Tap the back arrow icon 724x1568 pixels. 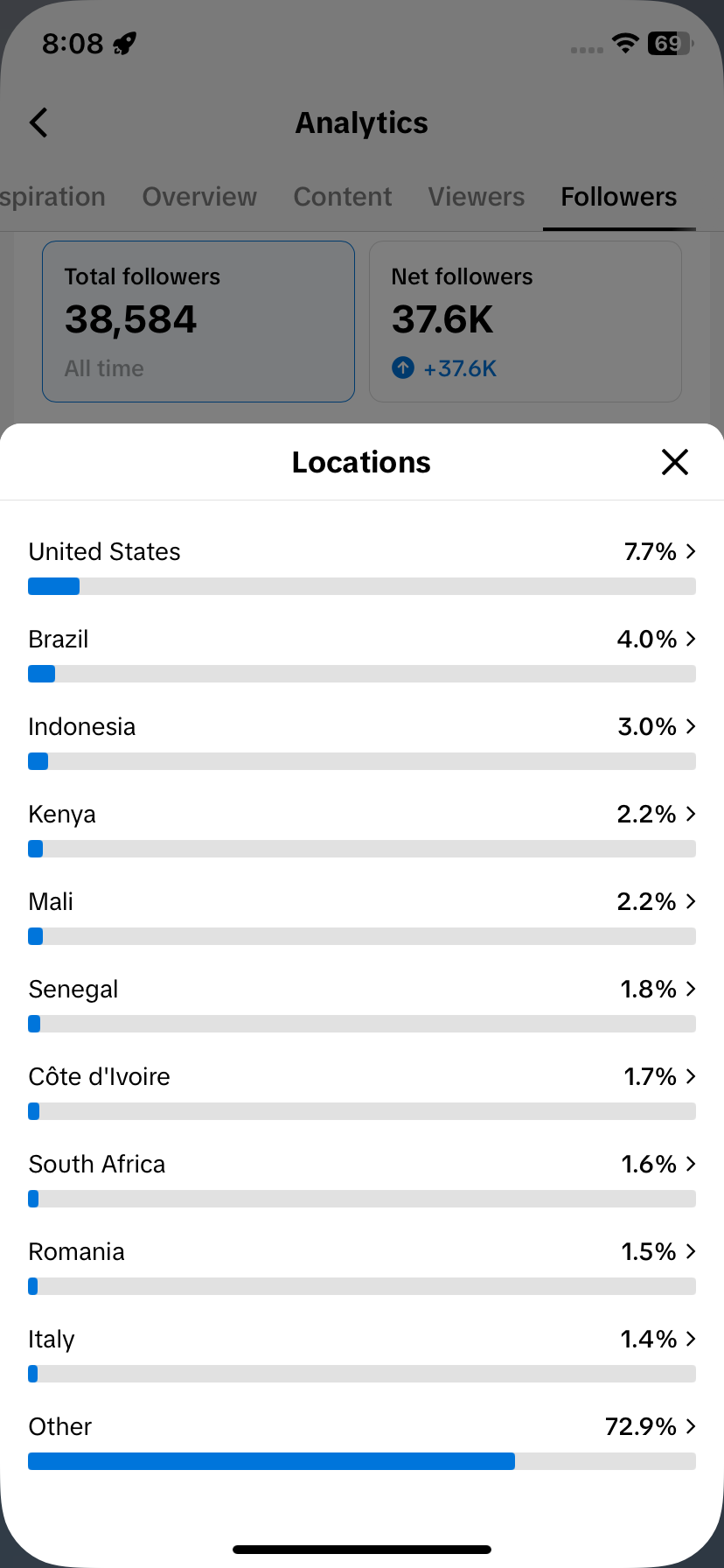pyautogui.click(x=38, y=123)
